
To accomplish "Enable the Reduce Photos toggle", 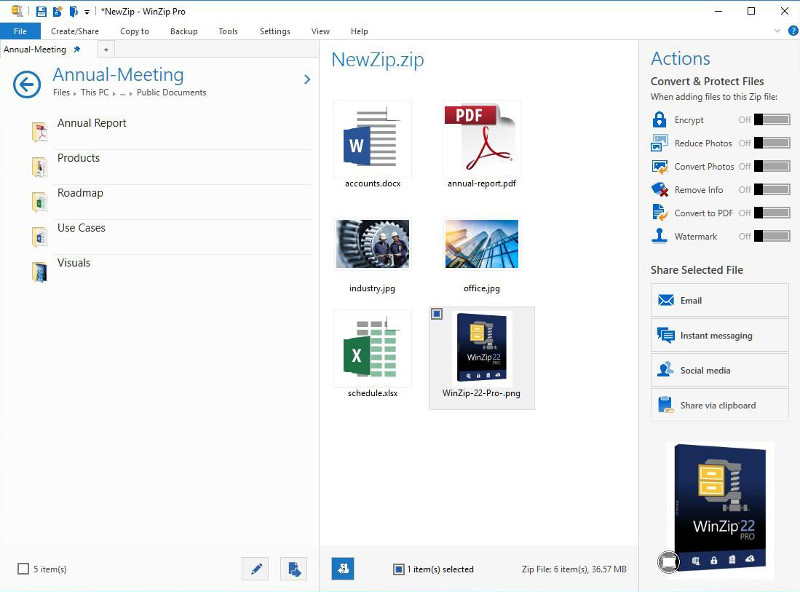I will coord(772,143).
